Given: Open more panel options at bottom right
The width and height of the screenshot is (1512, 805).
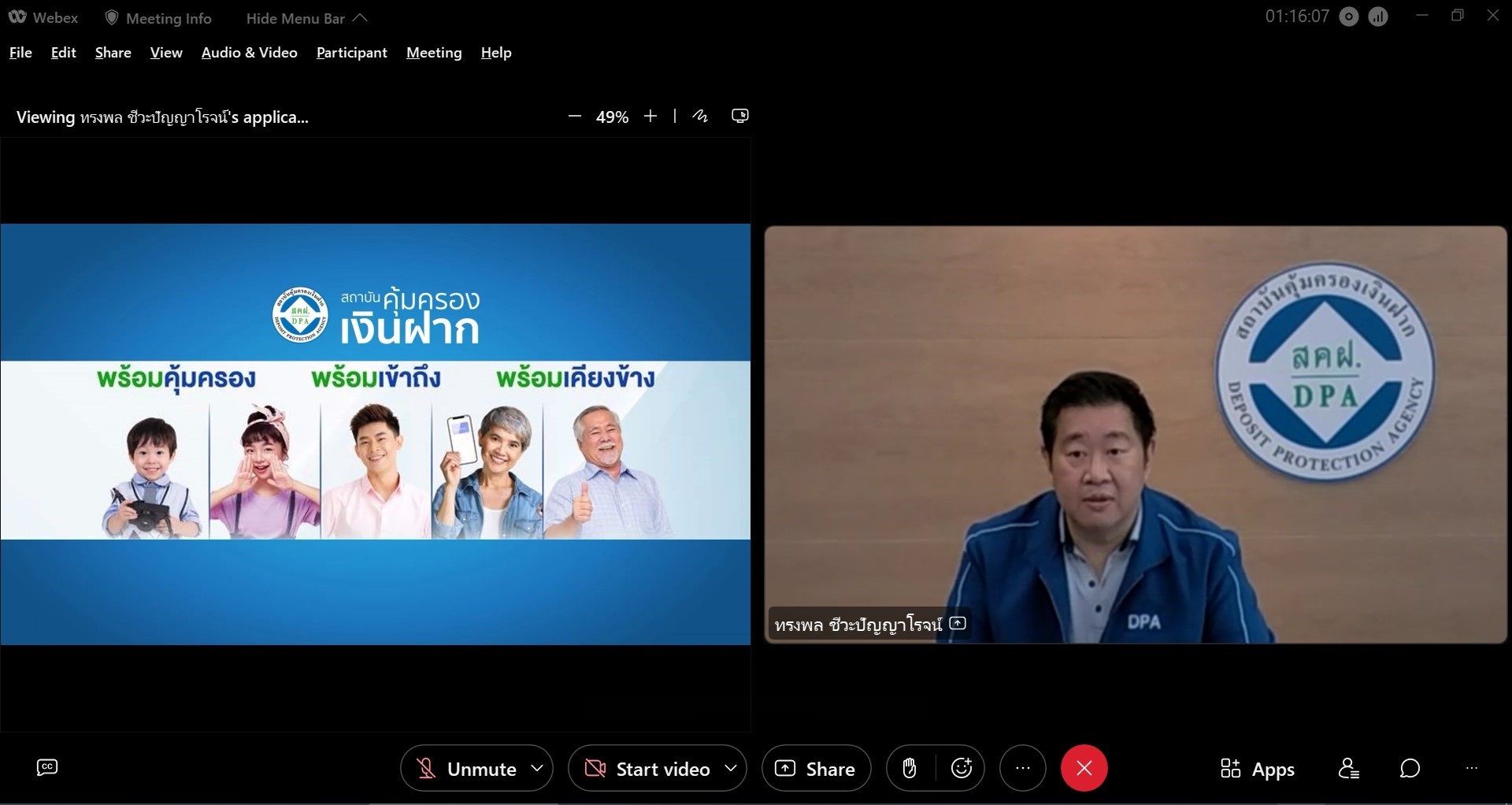Looking at the screenshot, I should coord(1472,768).
